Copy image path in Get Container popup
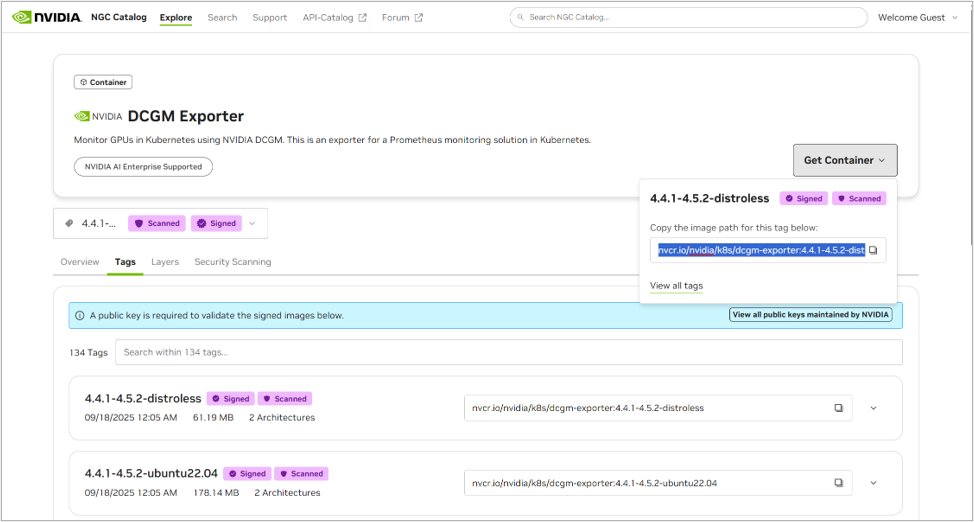This screenshot has height=522, width=974. [x=872, y=250]
